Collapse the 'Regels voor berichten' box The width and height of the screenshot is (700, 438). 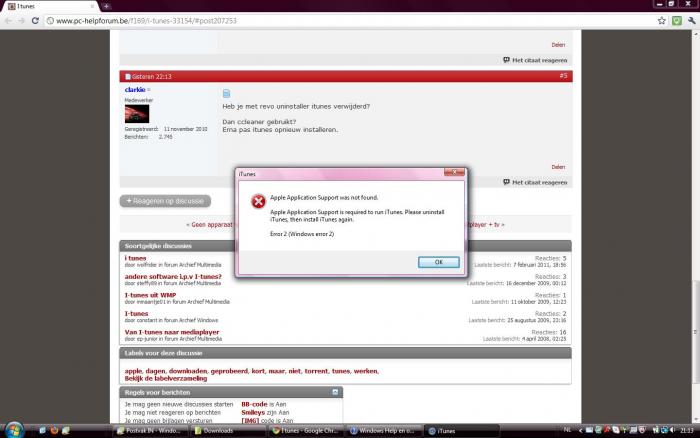pyautogui.click(x=335, y=392)
